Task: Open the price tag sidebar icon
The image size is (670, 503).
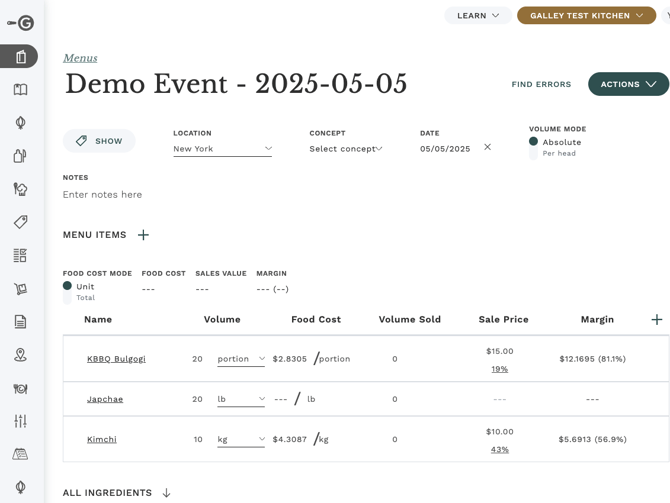Action: [x=20, y=222]
